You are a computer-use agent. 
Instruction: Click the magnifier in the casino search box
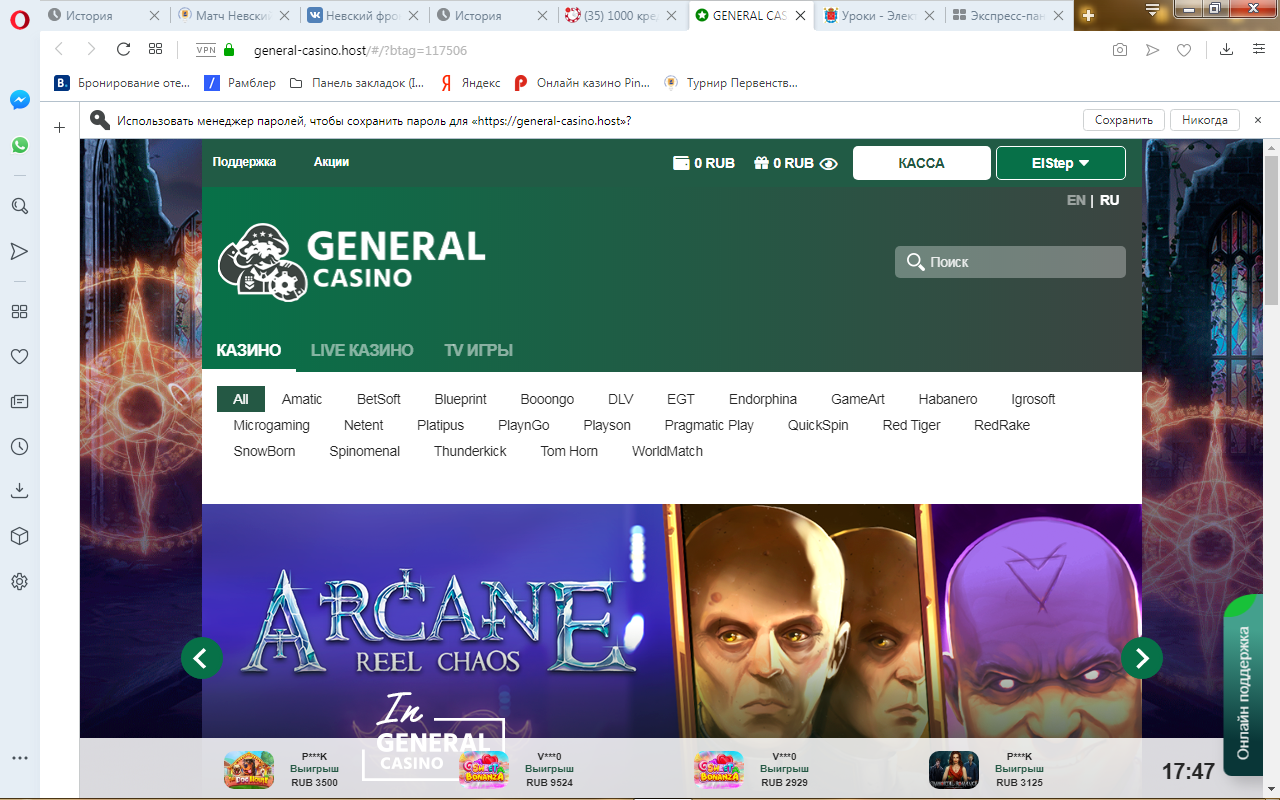click(916, 262)
